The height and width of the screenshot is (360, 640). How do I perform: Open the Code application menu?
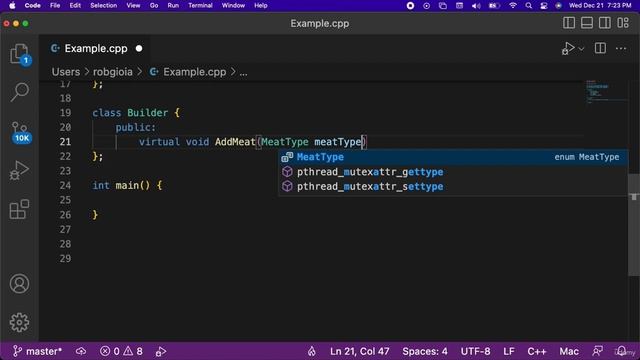point(32,5)
